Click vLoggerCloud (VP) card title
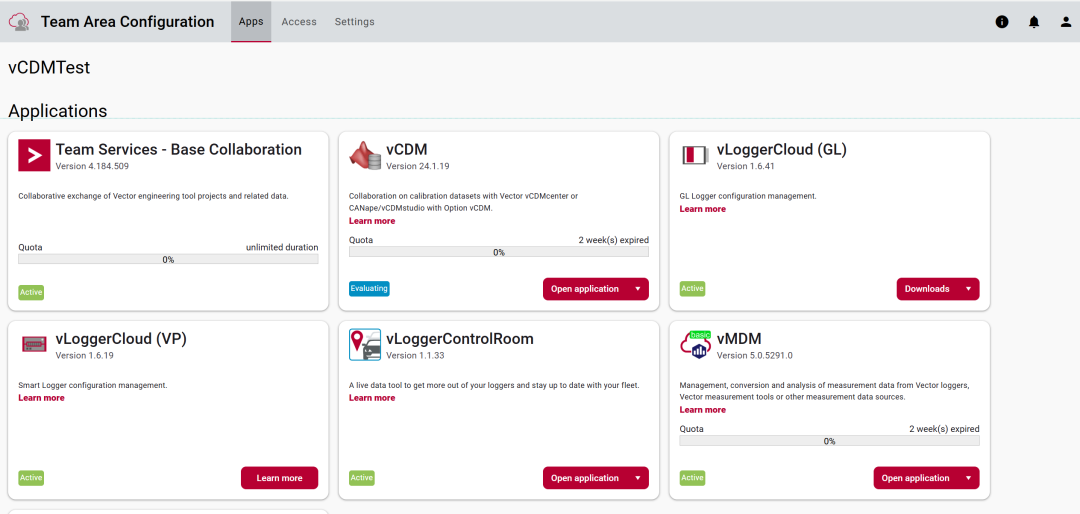This screenshot has width=1080, height=514. point(121,339)
